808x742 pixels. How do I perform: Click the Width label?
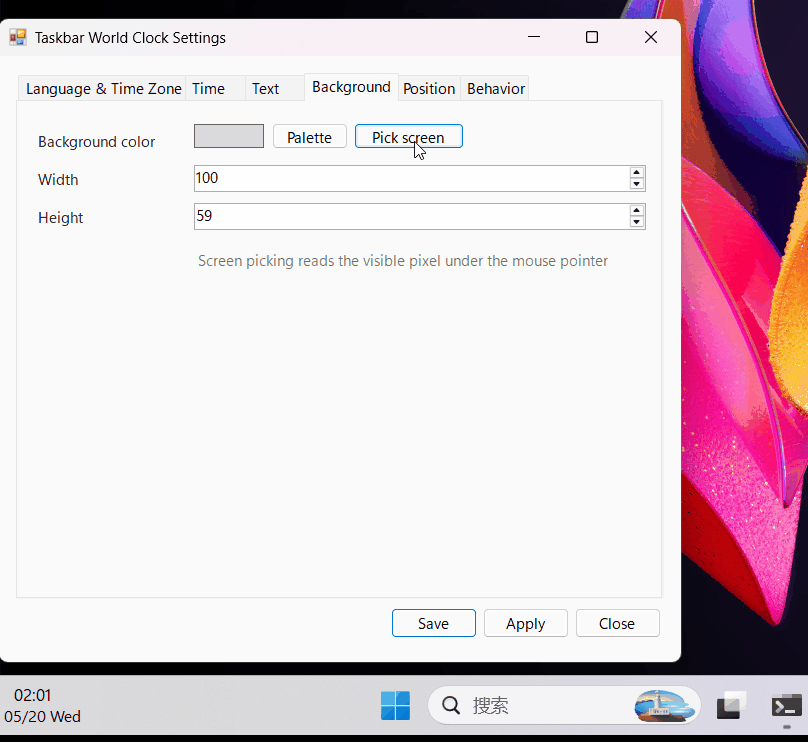click(x=58, y=180)
